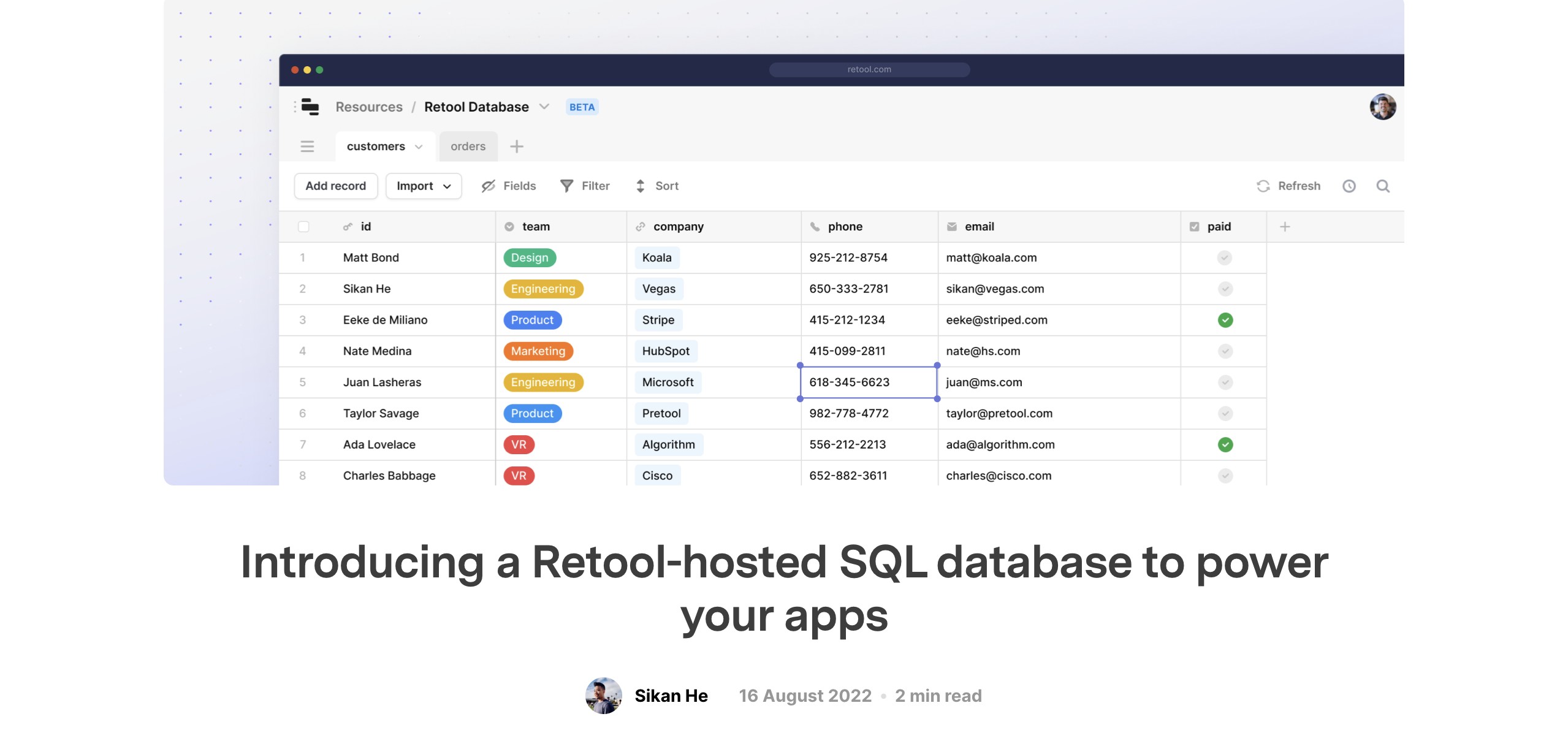Click the Refresh circular arrows icon
The width and height of the screenshot is (1568, 749).
pyautogui.click(x=1263, y=186)
